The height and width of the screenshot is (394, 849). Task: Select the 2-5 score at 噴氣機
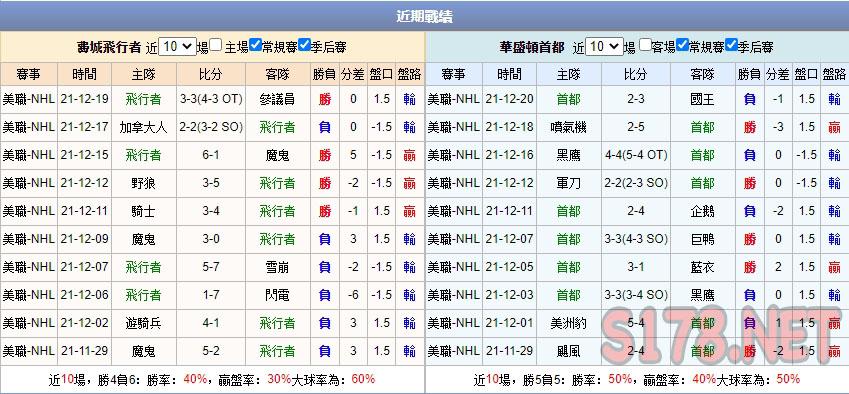coord(636,127)
